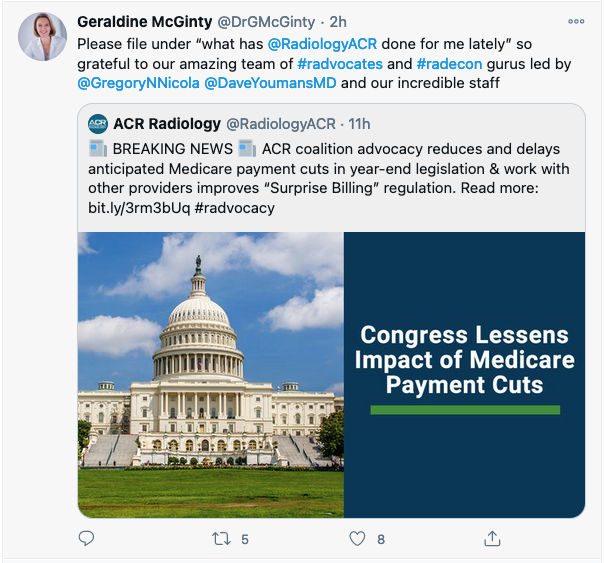Viewport: 605px width, 563px height.
Task: Open the ACR Radiology quoted account name
Action: (167, 124)
